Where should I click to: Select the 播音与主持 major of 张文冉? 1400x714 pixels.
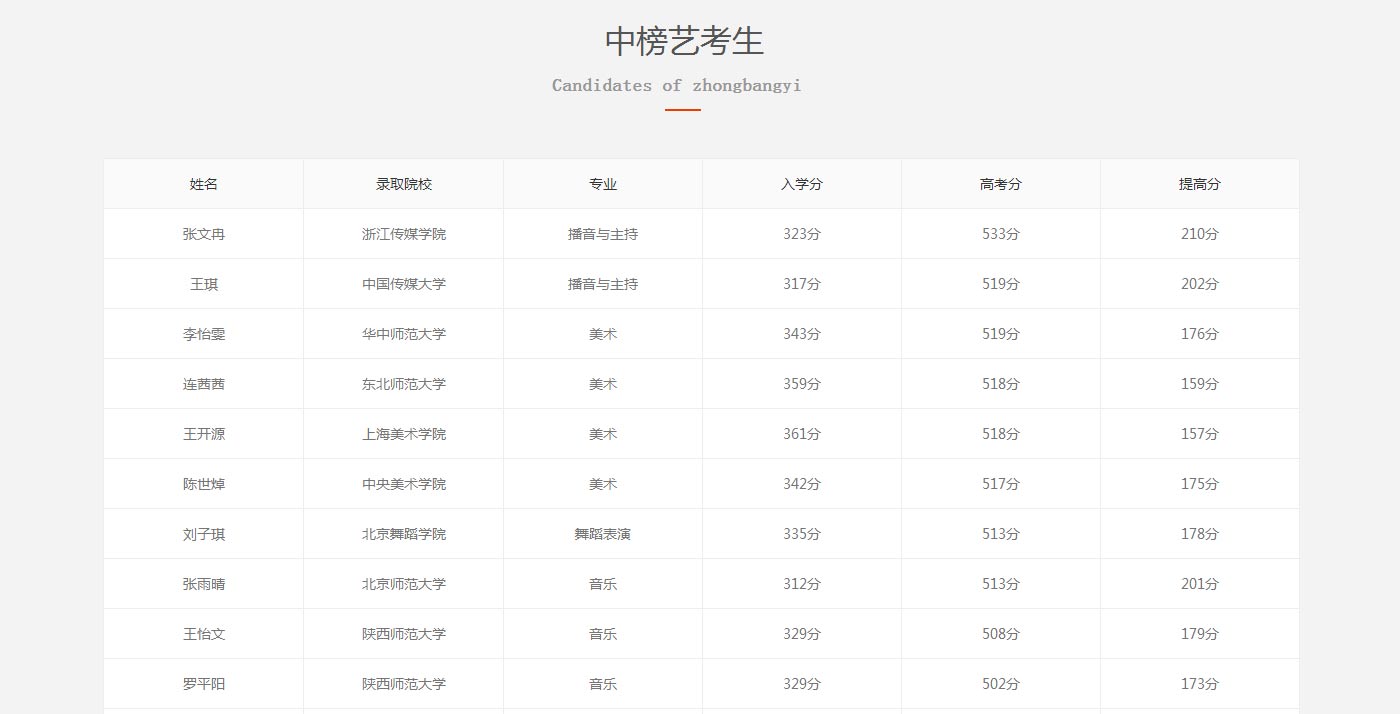point(603,233)
